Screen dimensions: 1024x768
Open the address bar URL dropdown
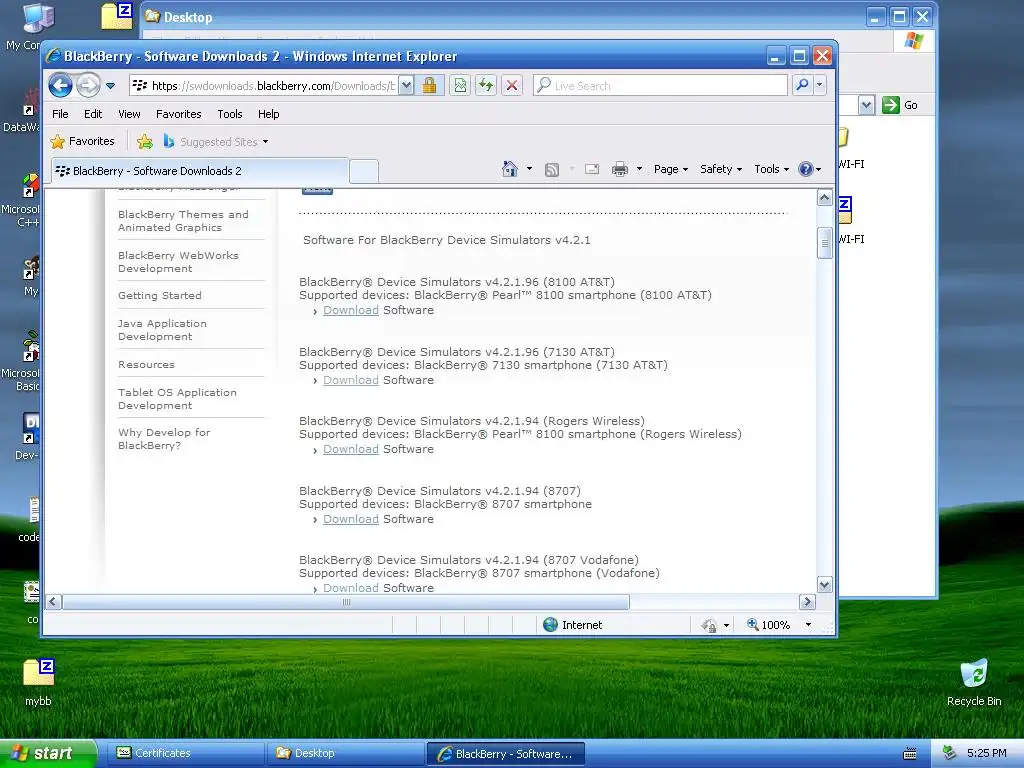point(406,86)
